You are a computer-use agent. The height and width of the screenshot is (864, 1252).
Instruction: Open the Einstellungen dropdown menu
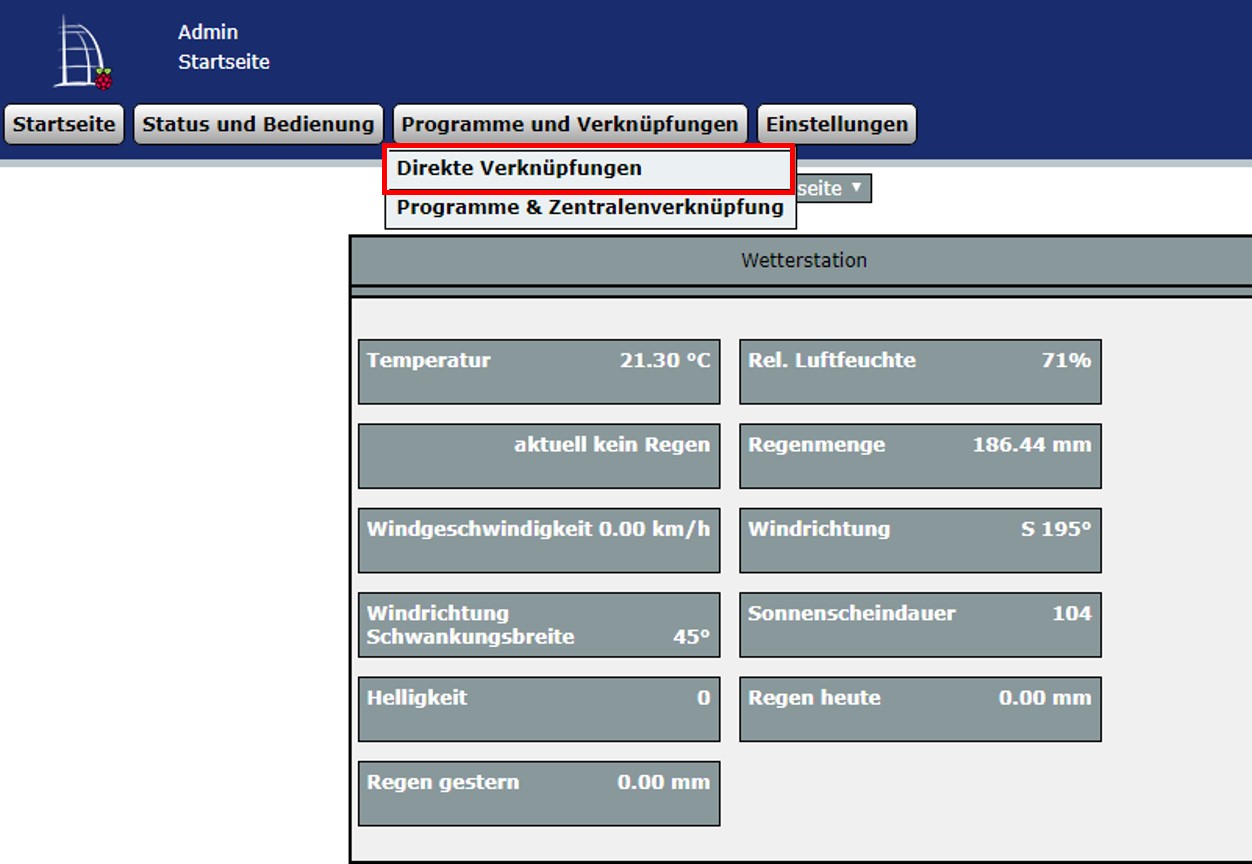click(837, 123)
